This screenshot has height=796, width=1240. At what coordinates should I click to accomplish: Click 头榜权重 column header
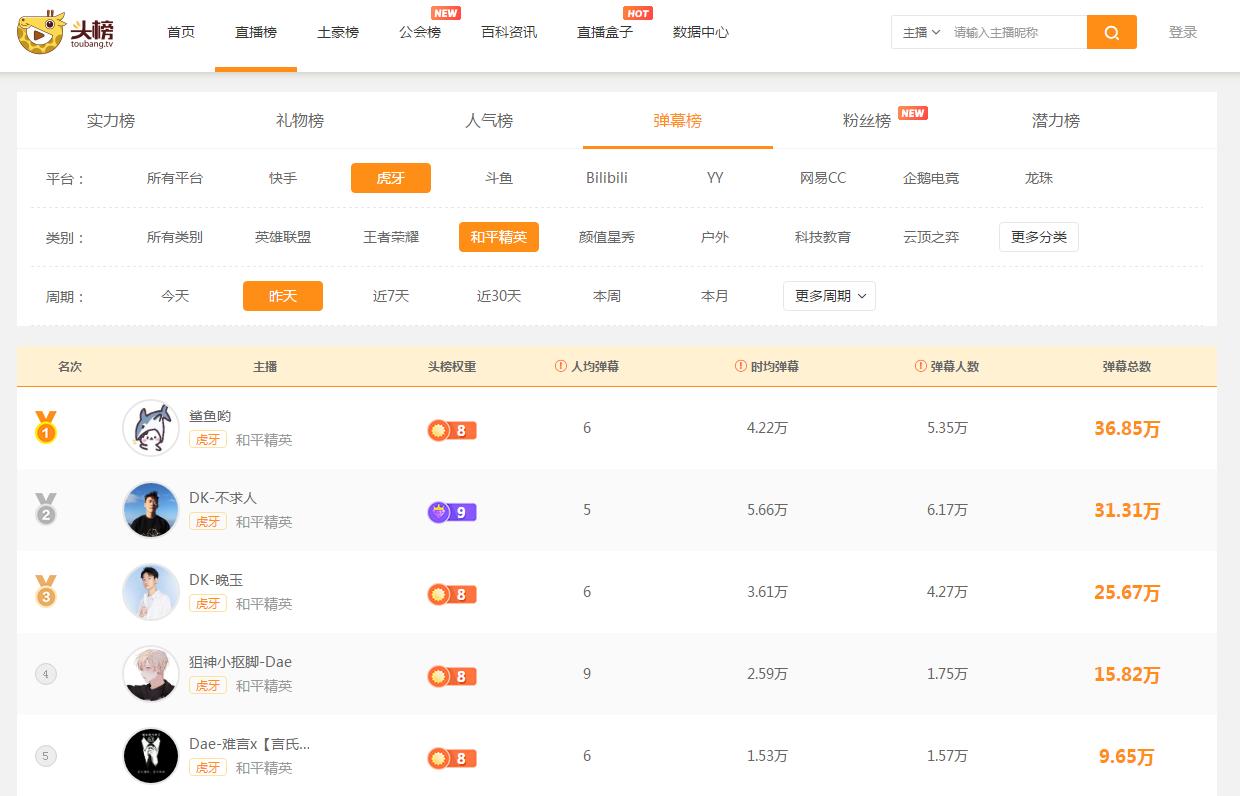(x=452, y=367)
